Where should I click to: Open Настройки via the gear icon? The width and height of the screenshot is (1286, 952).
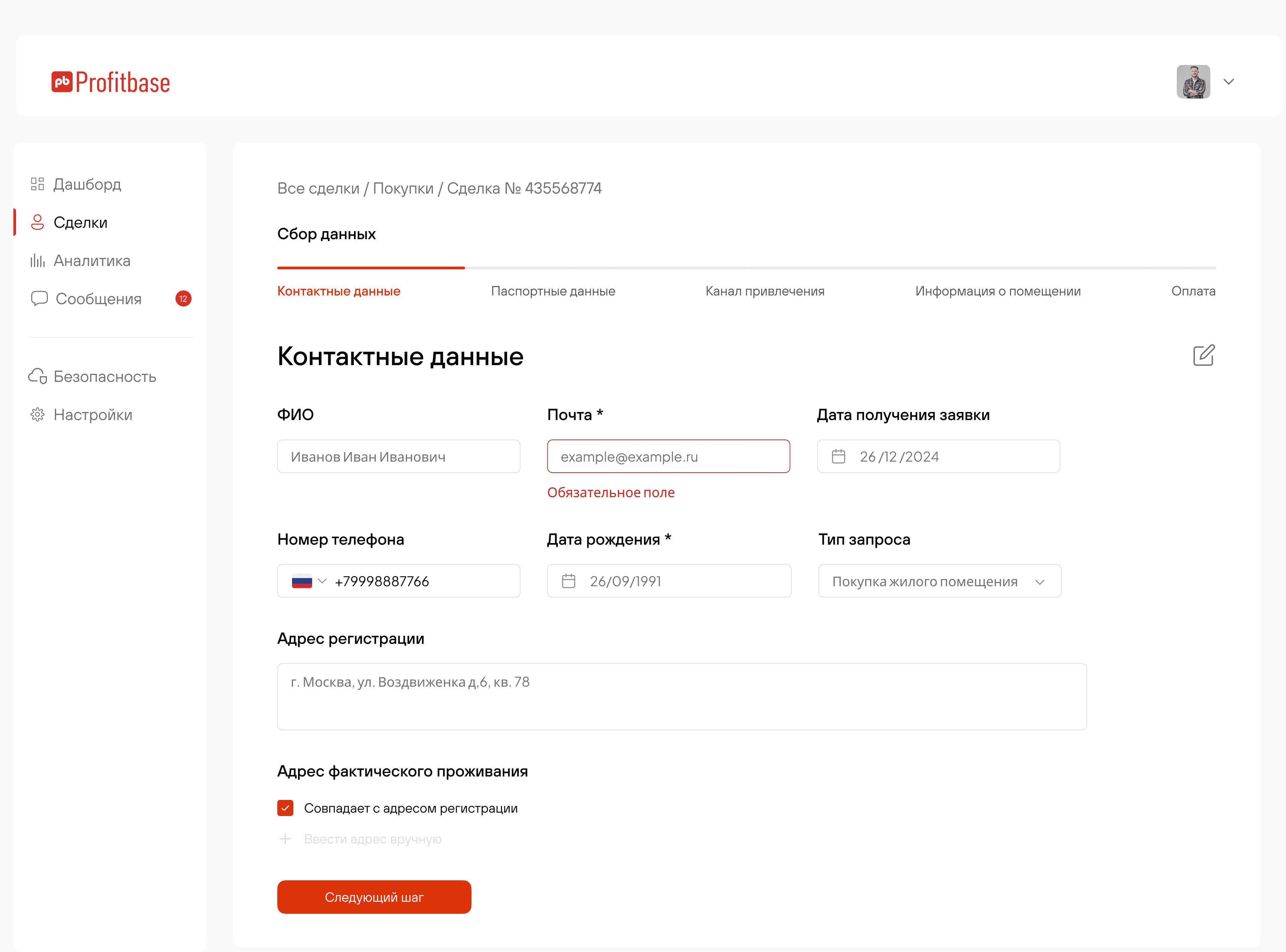pos(38,414)
